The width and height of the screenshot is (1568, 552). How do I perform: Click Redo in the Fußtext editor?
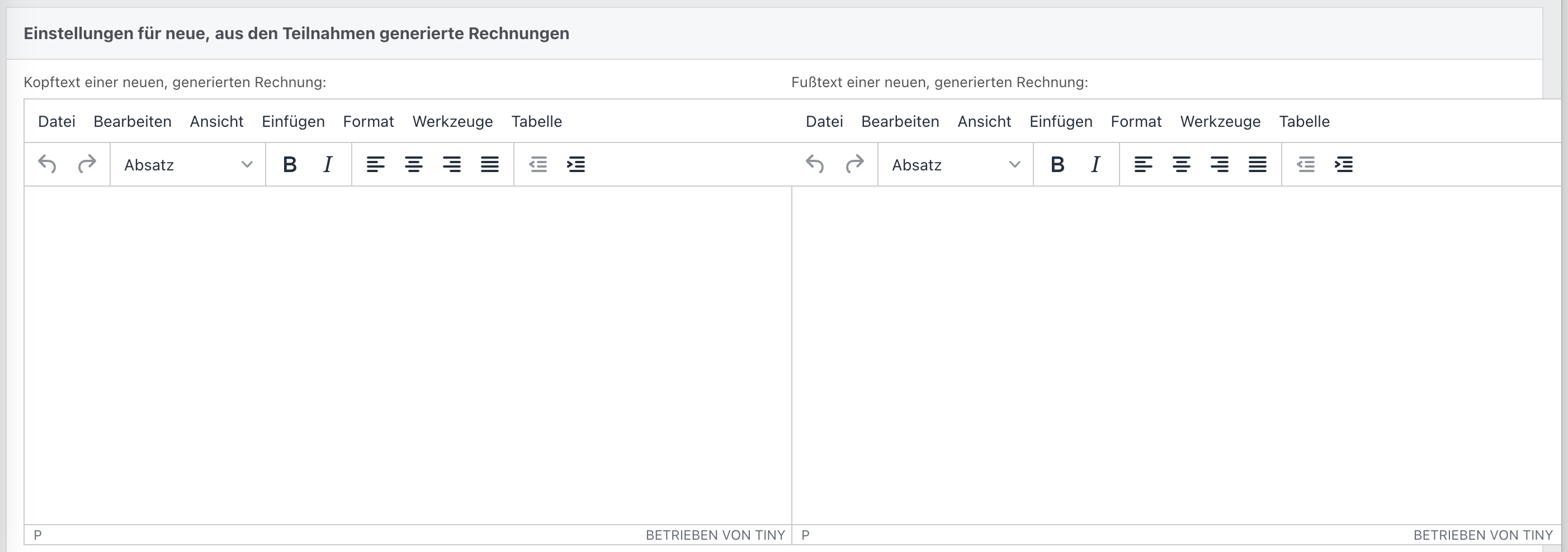click(854, 164)
